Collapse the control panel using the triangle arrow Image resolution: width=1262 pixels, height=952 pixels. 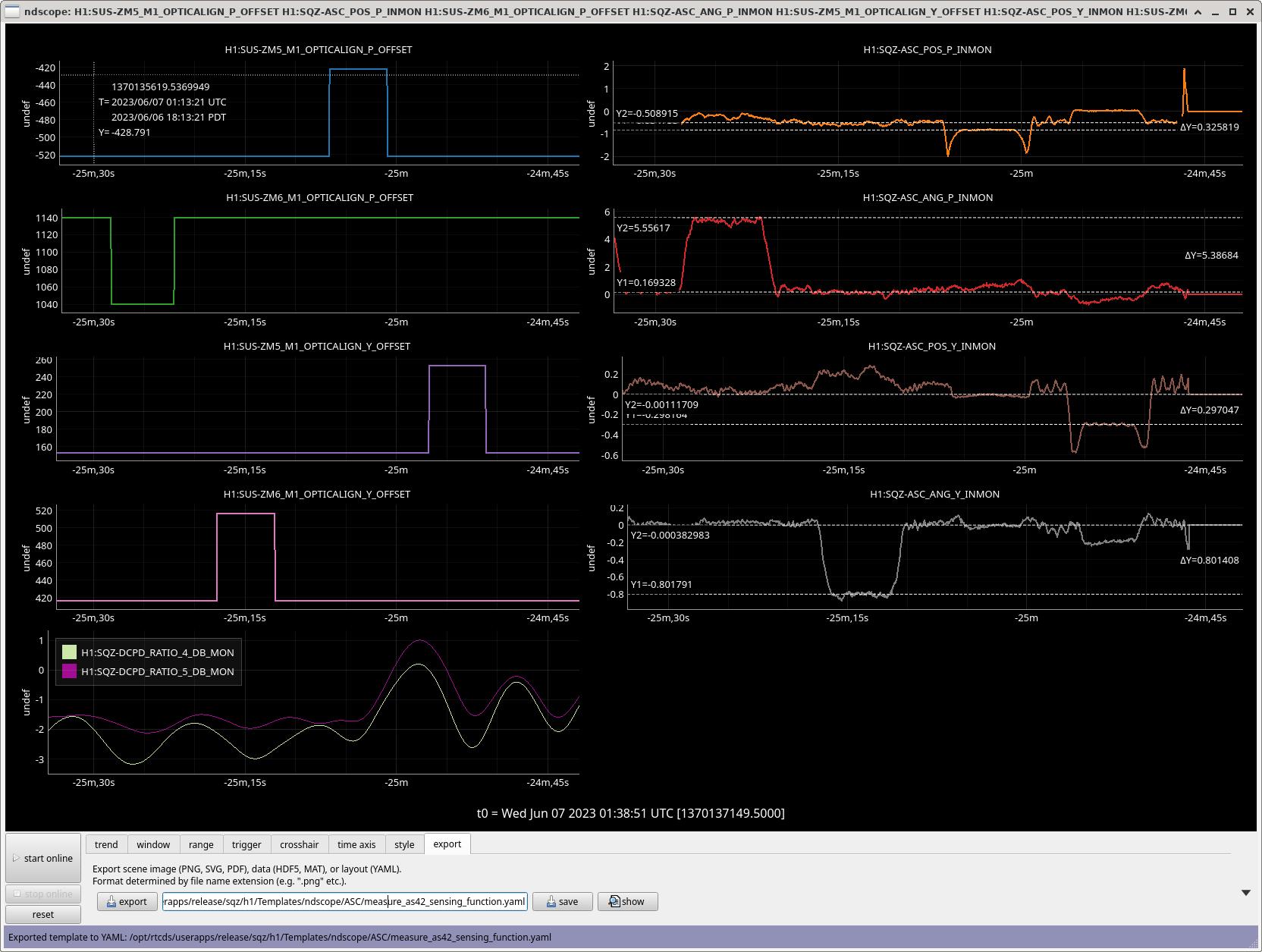1245,893
